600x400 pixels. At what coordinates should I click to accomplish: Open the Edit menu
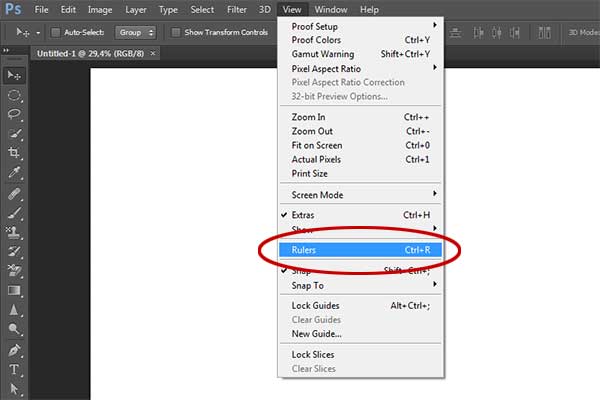pos(68,10)
